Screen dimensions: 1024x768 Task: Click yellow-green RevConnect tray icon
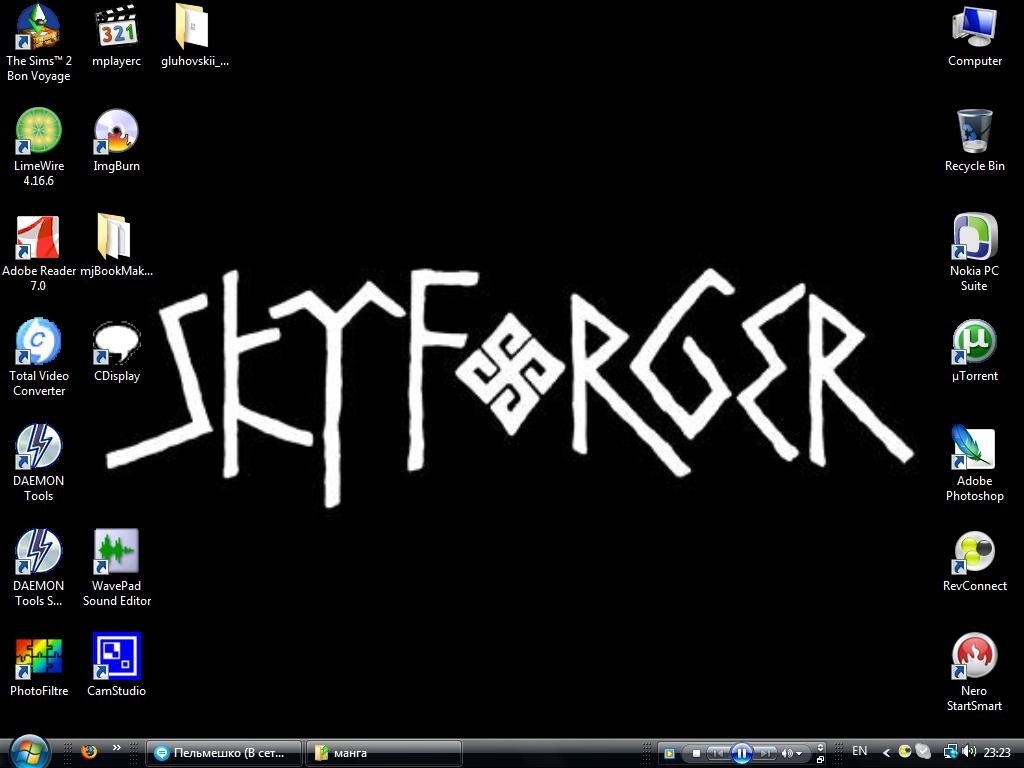coord(905,751)
